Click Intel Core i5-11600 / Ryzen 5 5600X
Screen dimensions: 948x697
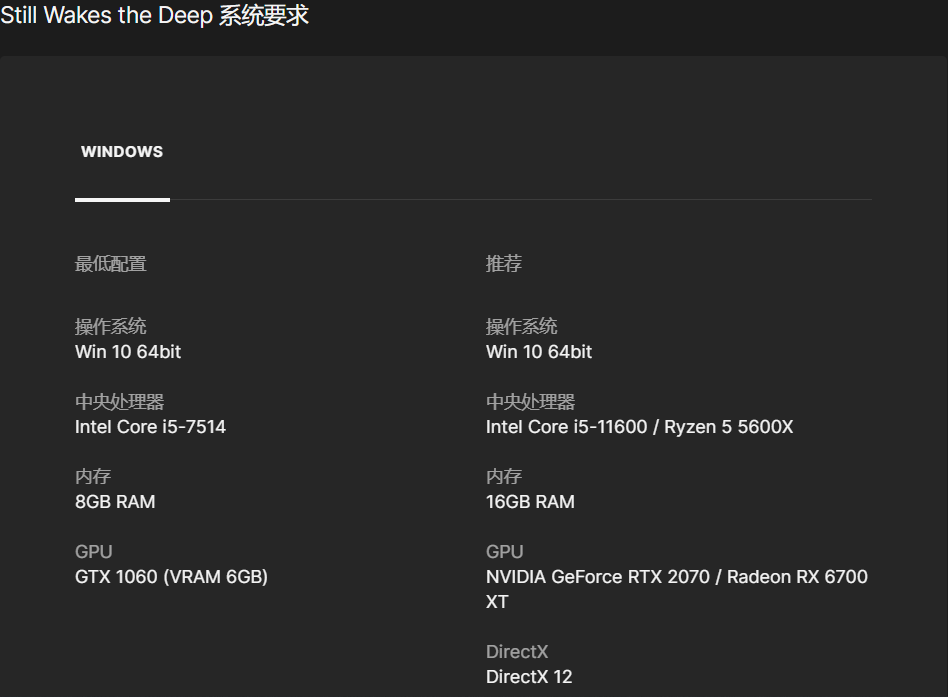pos(639,427)
